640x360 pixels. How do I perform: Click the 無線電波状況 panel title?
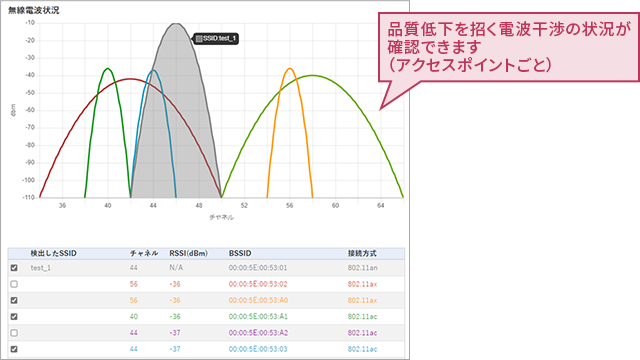[33, 10]
